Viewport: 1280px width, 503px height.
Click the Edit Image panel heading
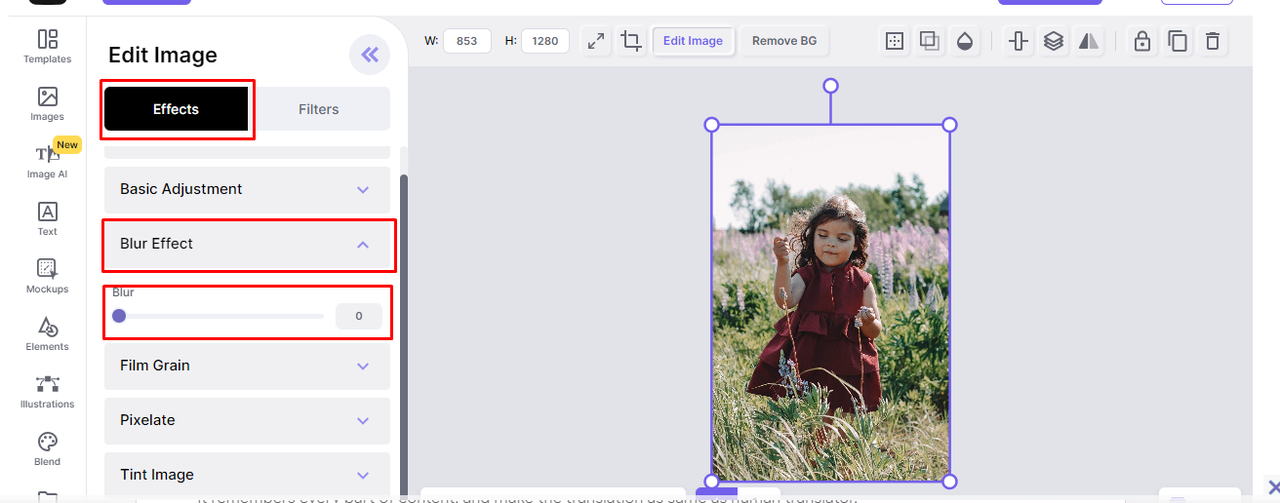162,55
